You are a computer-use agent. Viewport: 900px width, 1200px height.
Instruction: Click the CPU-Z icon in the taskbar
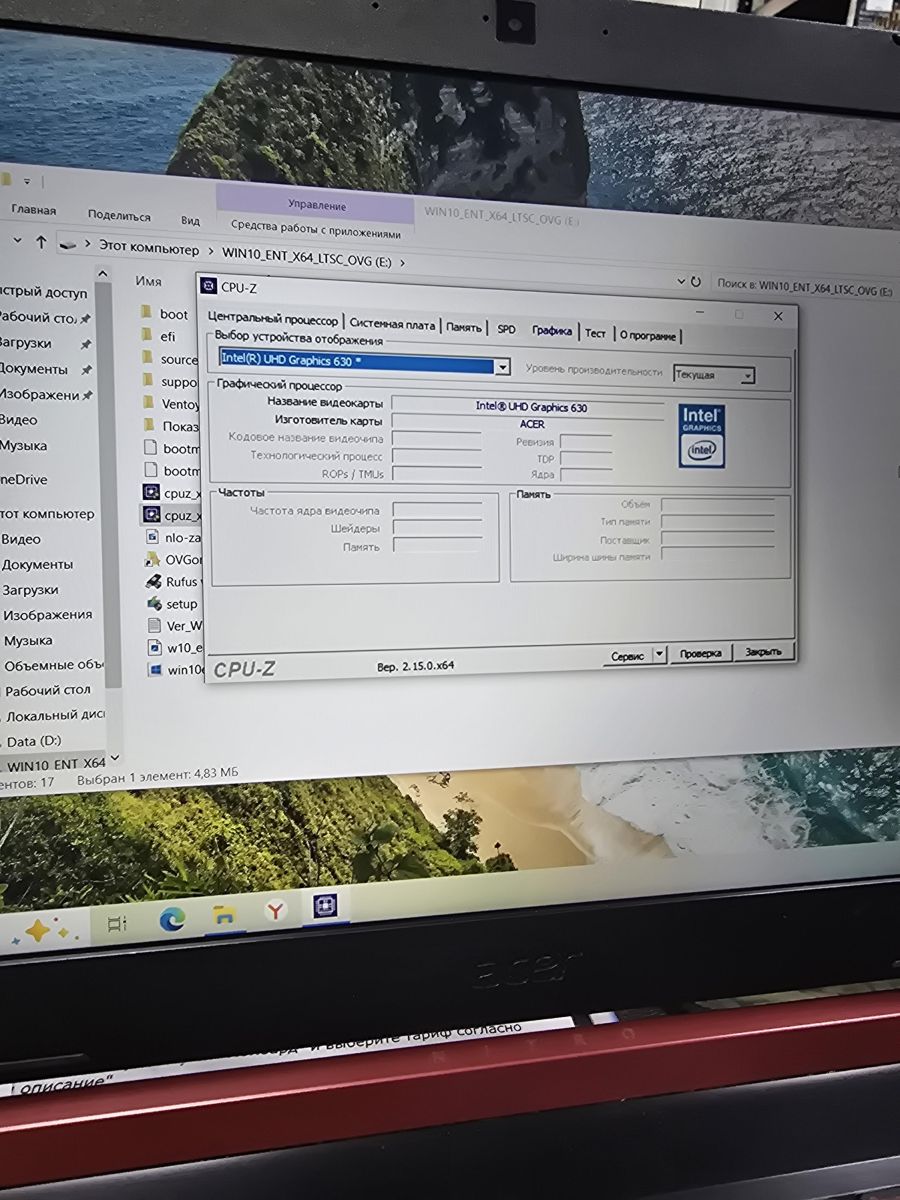pyautogui.click(x=325, y=906)
